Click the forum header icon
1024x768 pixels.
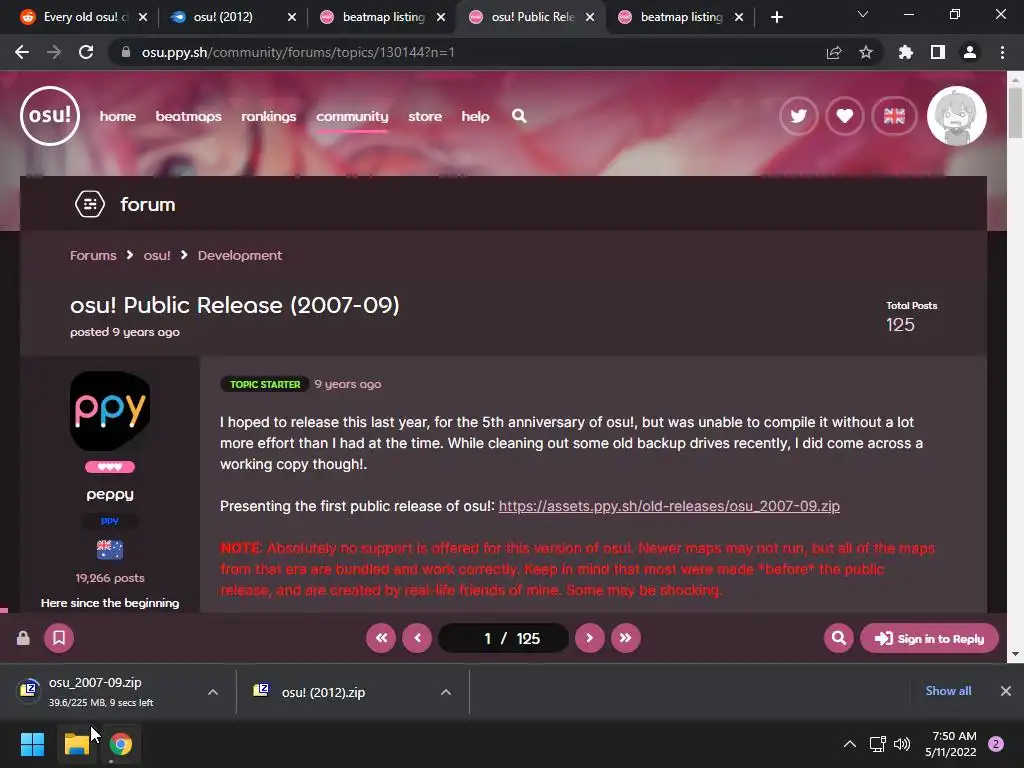coord(90,204)
